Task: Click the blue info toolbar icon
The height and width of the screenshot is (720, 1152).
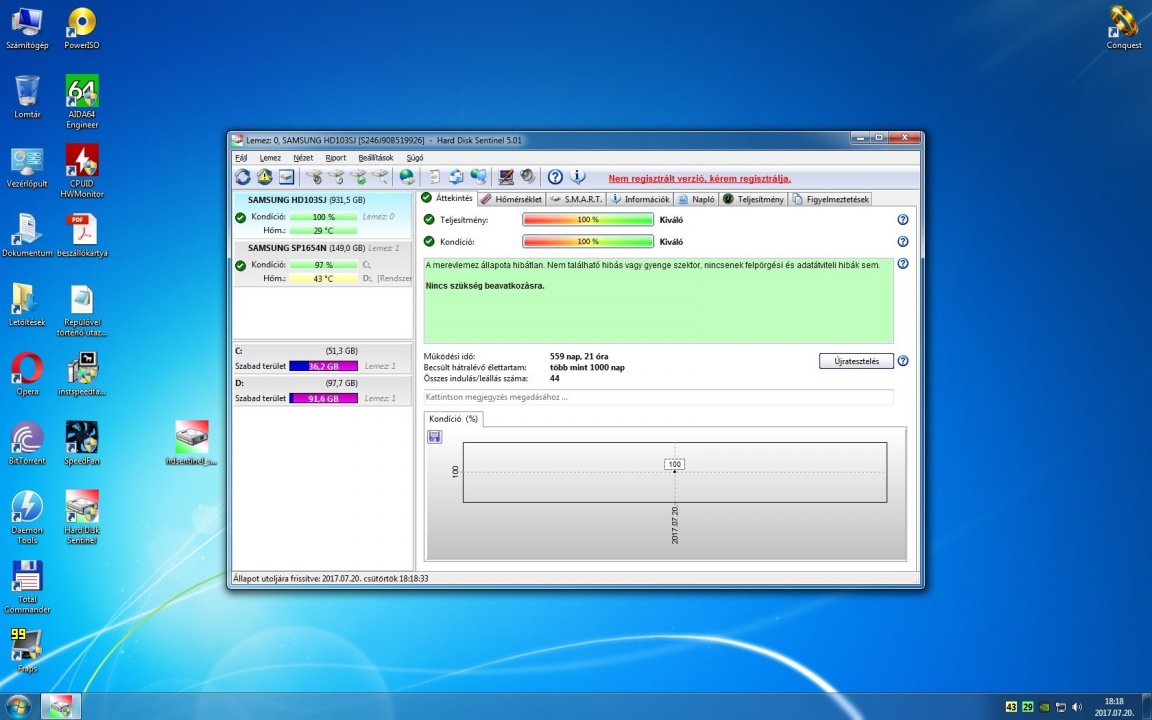Action: pyautogui.click(x=577, y=177)
